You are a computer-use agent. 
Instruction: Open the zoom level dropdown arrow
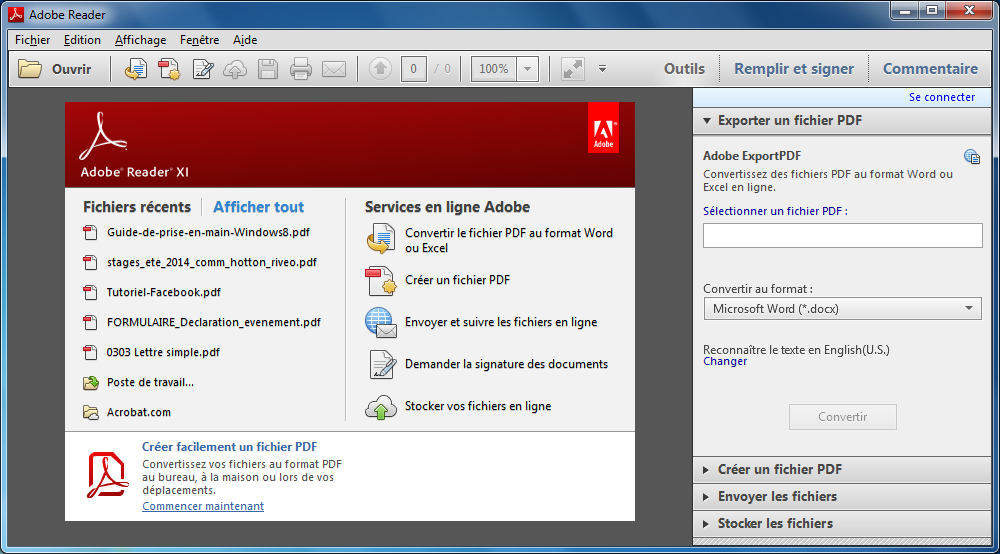tap(527, 69)
